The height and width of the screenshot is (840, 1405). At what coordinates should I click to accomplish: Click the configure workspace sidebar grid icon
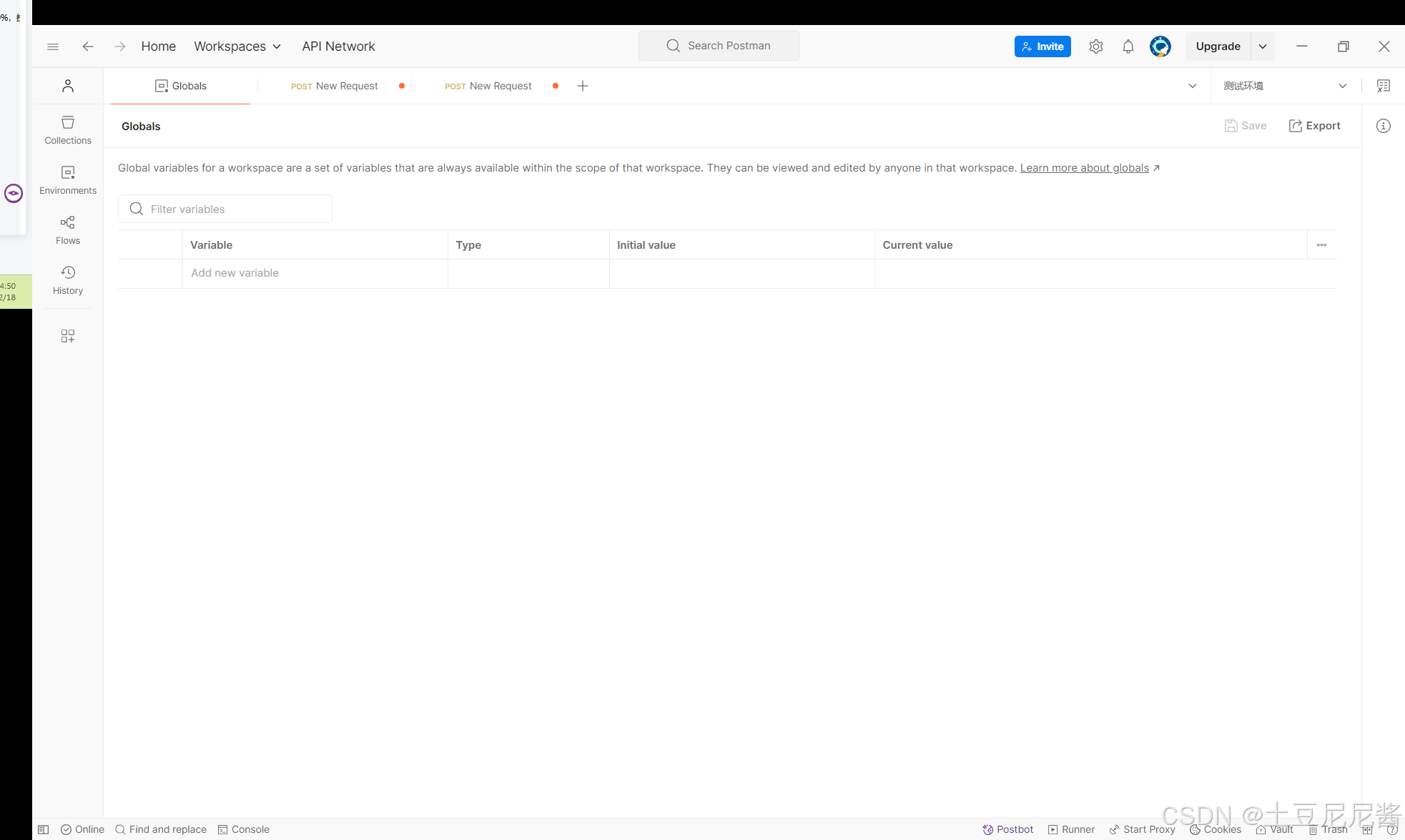(67, 336)
